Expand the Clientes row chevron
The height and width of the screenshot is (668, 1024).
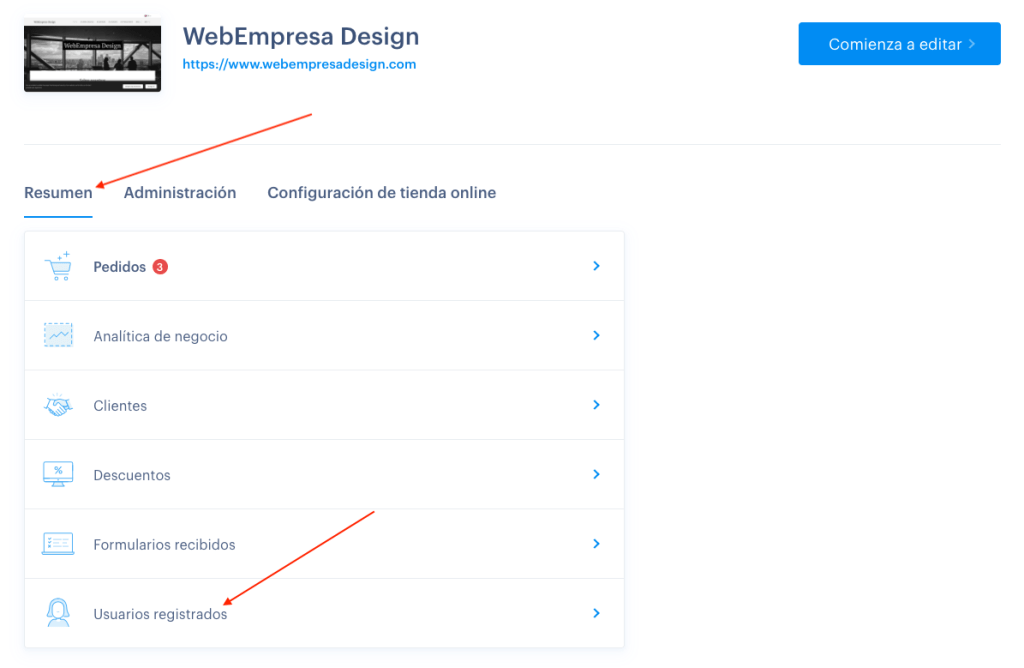pos(596,405)
